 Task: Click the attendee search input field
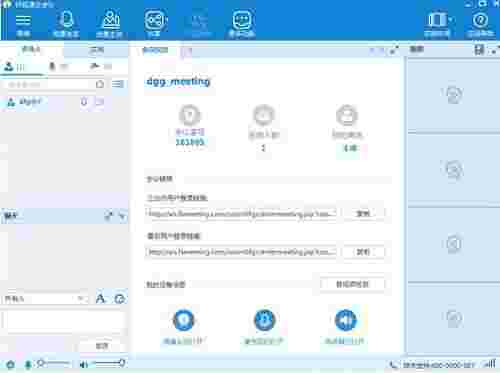point(49,84)
